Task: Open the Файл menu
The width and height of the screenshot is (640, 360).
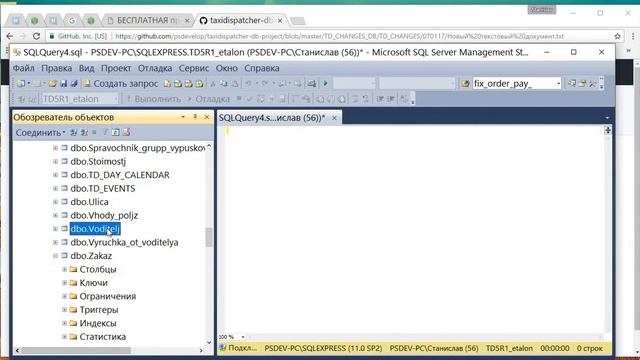Action: (x=24, y=68)
